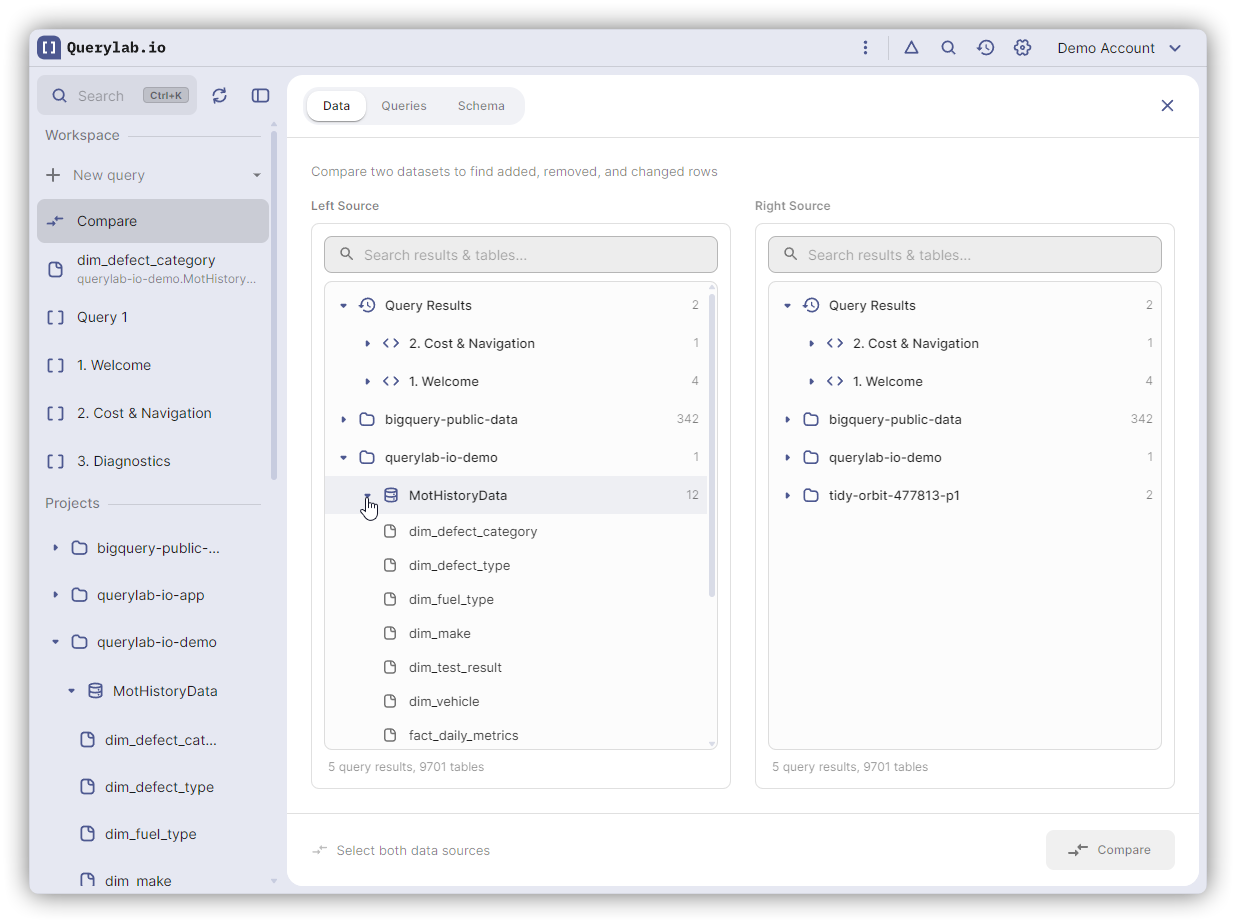Click the Querylab.io logo icon
The height and width of the screenshot is (923, 1236).
(x=49, y=47)
